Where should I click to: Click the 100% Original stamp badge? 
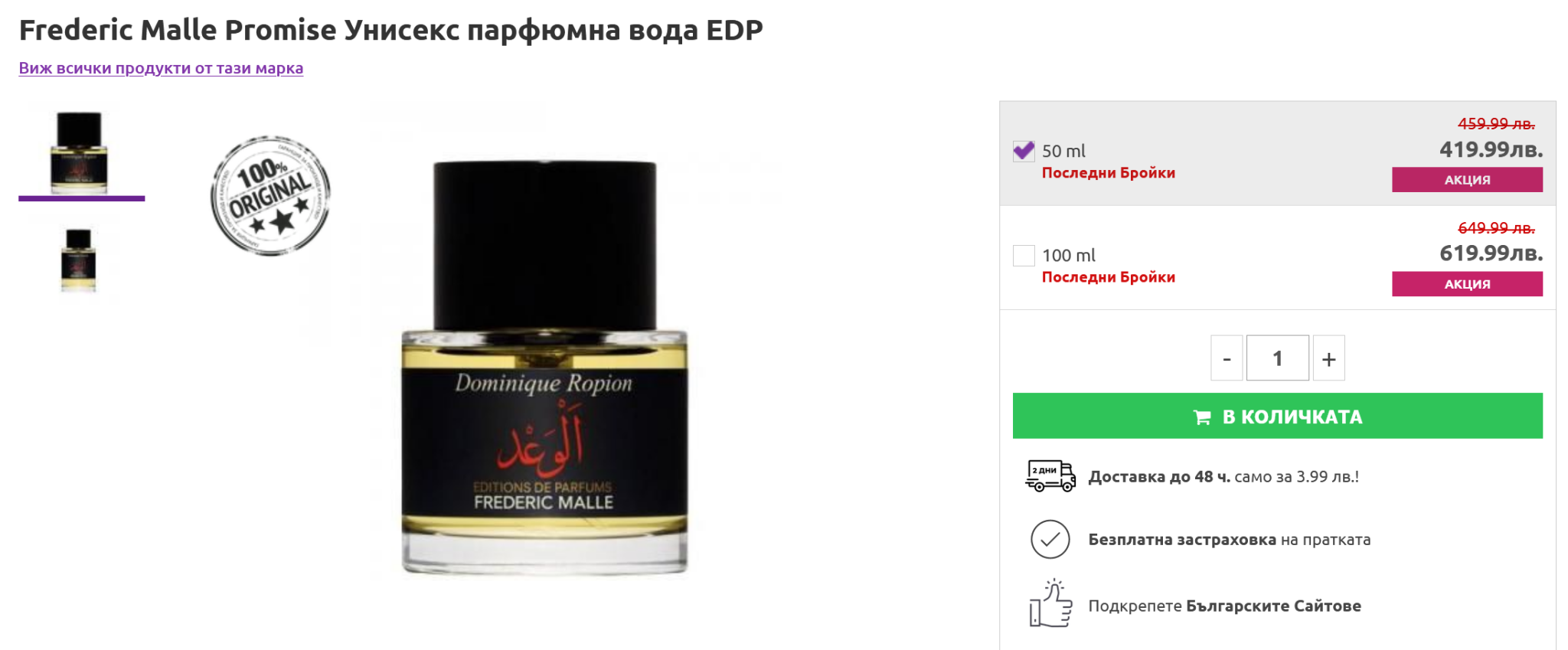270,196
